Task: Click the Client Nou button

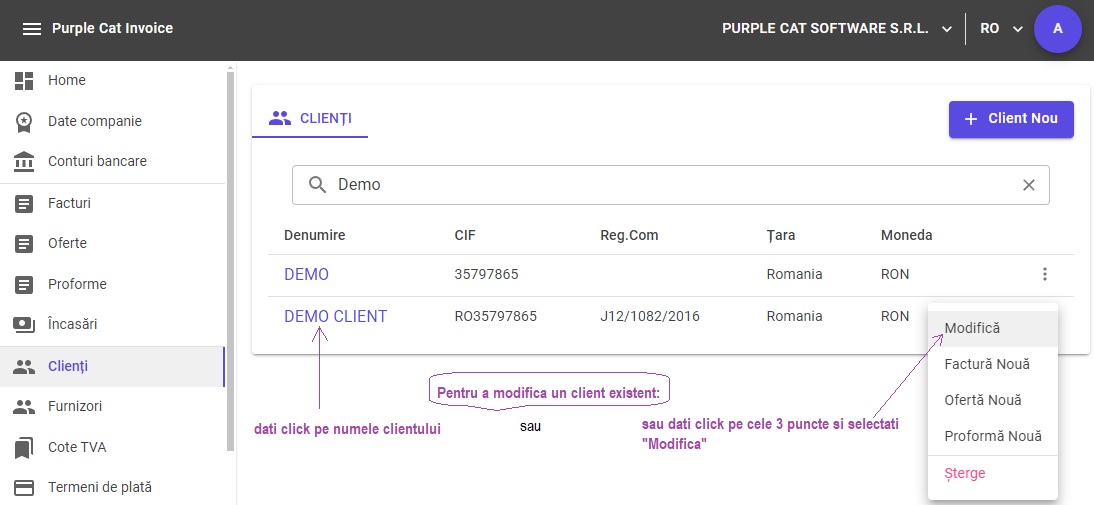Action: pyautogui.click(x=1011, y=119)
